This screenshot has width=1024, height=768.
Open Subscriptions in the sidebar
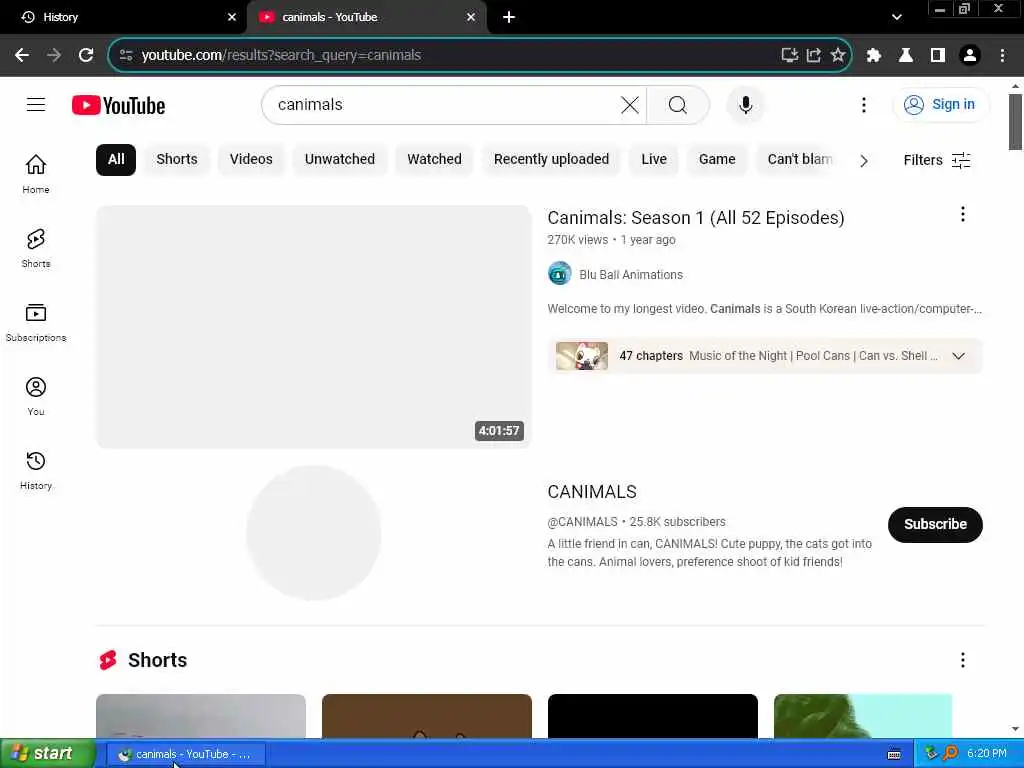click(x=36, y=323)
